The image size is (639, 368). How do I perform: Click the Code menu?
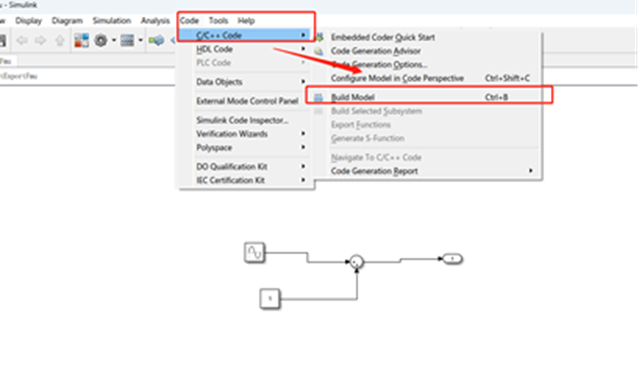tap(189, 21)
